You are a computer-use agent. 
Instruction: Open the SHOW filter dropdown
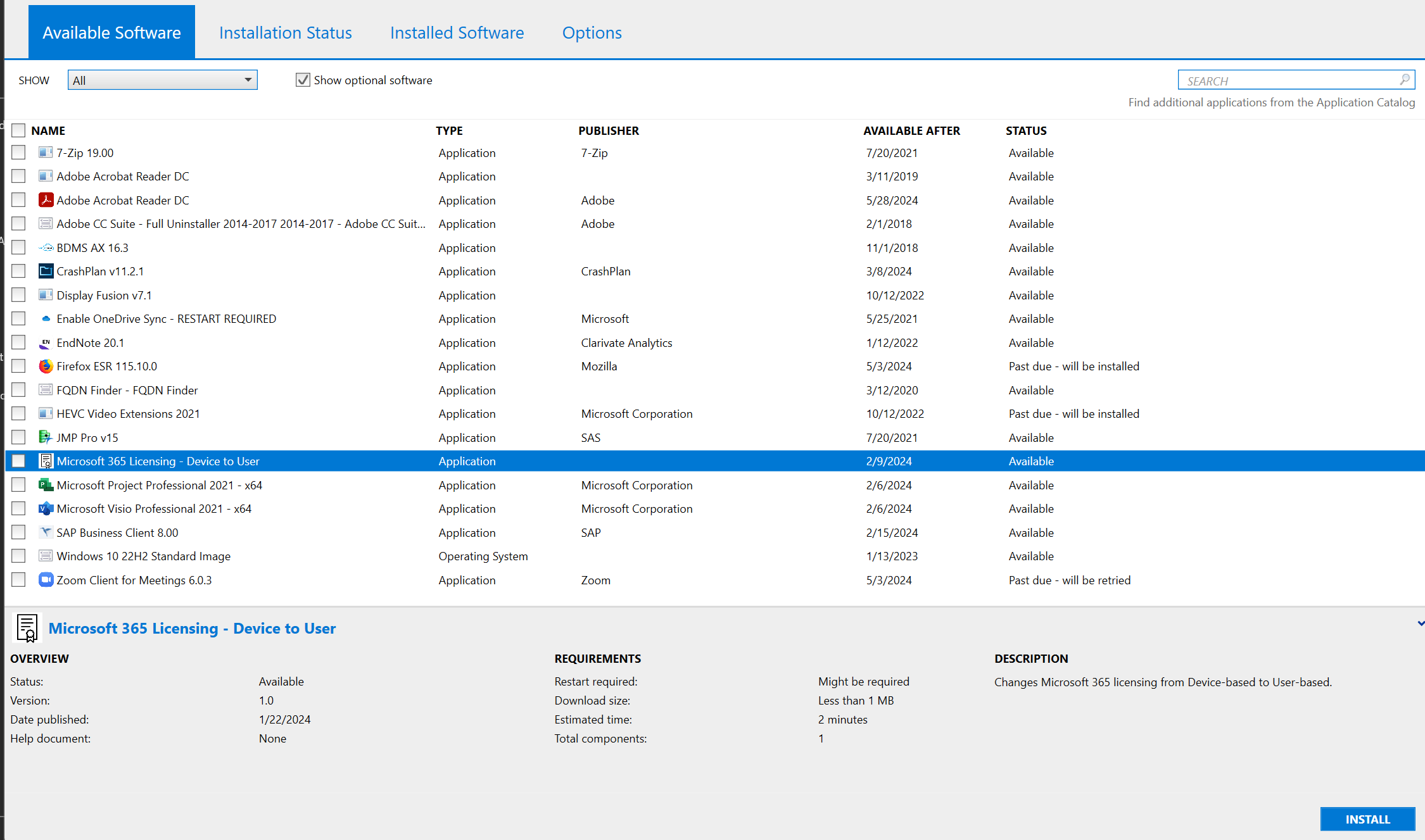pyautogui.click(x=162, y=80)
